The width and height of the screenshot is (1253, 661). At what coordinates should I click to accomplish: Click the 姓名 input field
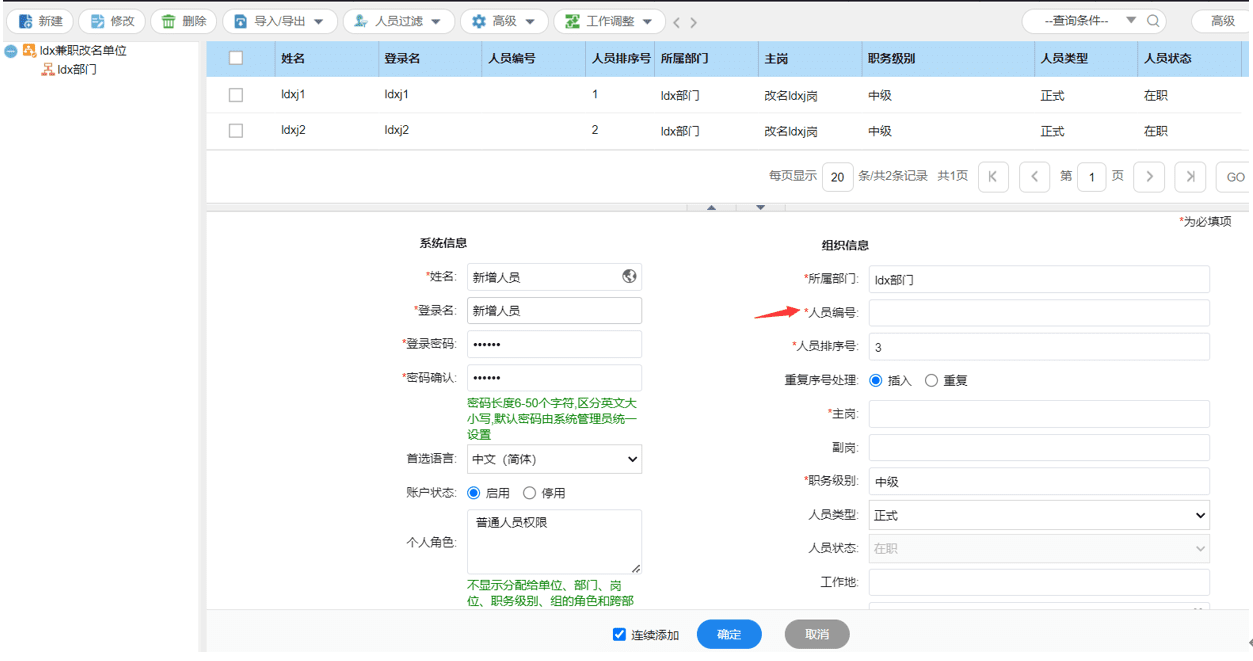click(x=554, y=277)
